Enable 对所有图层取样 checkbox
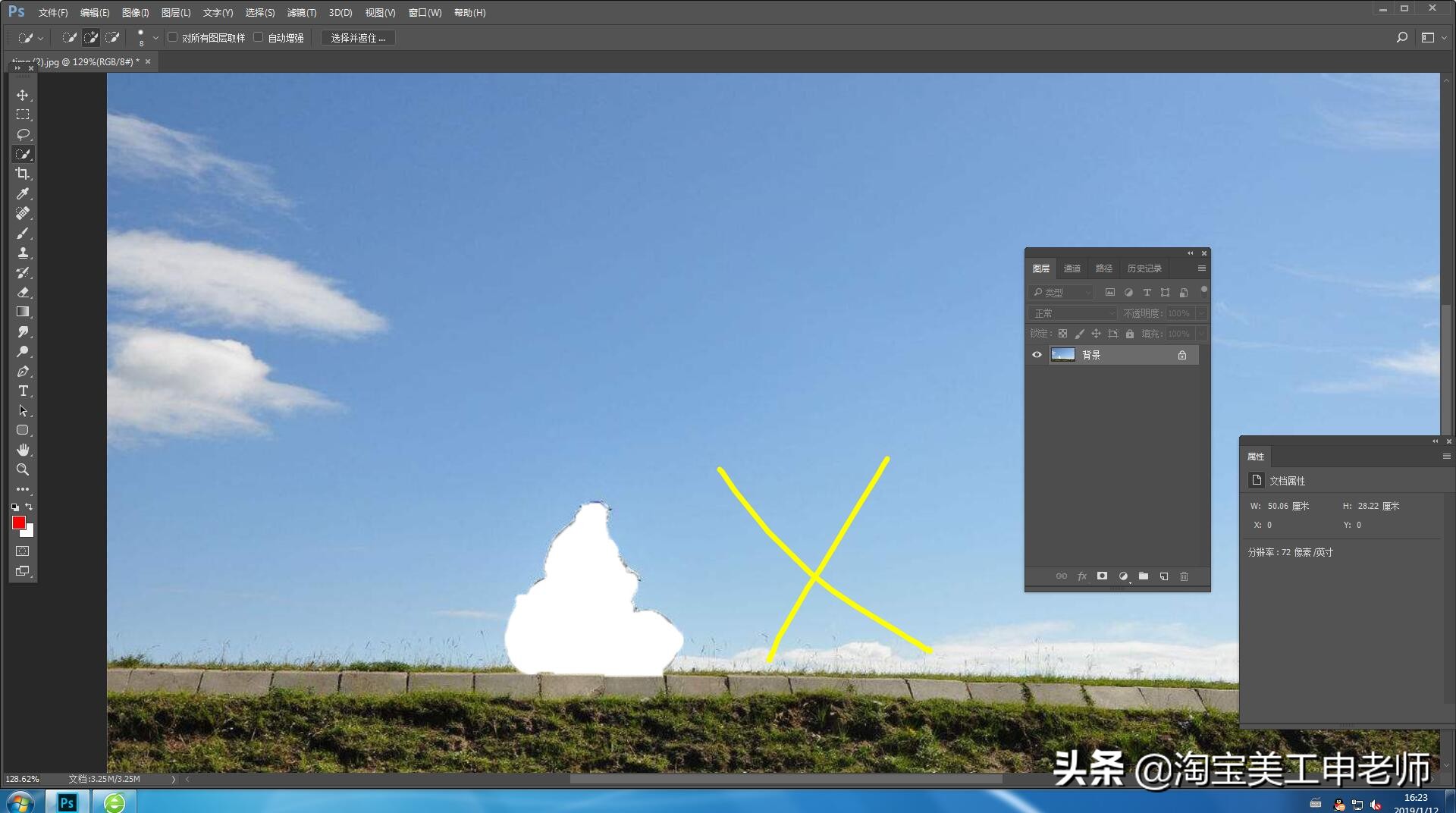The image size is (1456, 813). click(x=173, y=37)
